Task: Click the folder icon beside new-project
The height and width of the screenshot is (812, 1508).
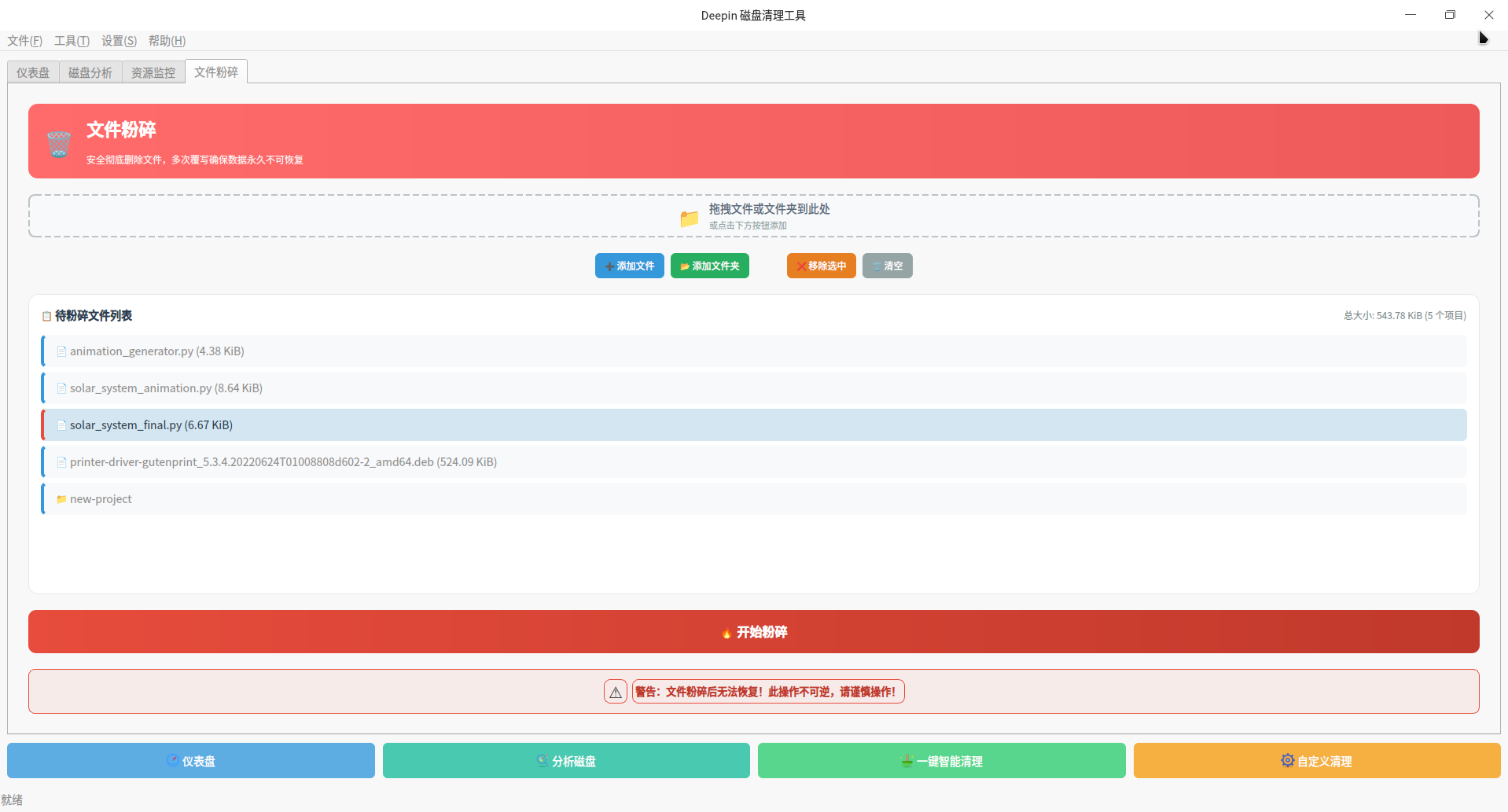Action: coord(61,499)
